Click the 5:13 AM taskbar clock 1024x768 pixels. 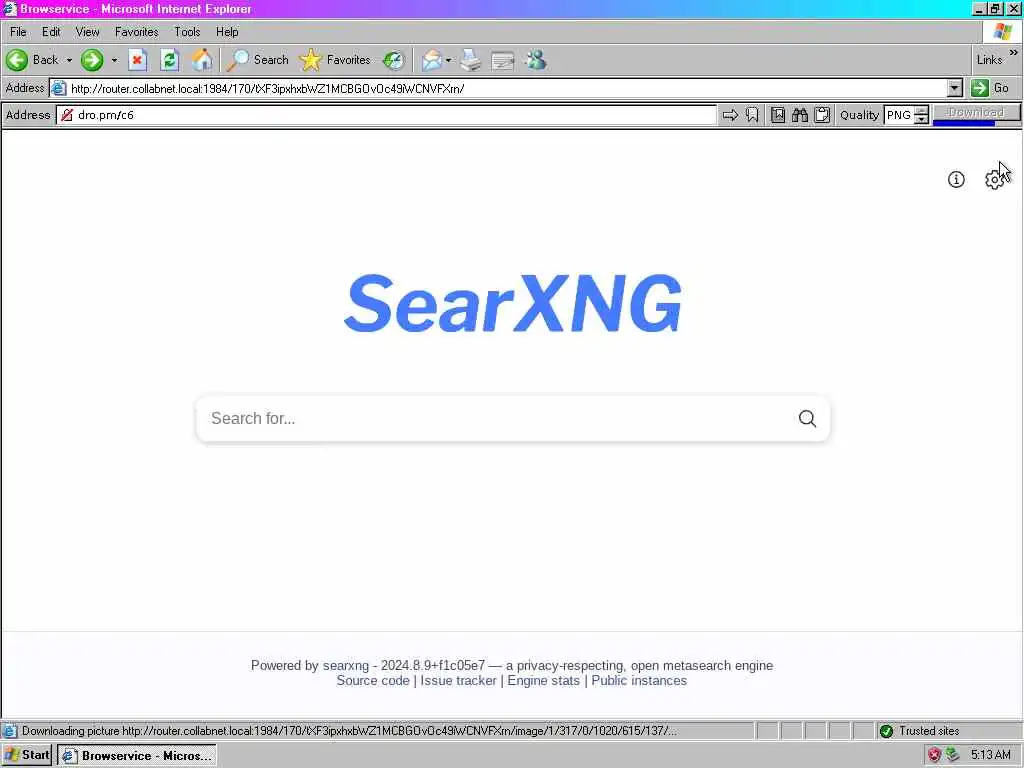[990, 755]
